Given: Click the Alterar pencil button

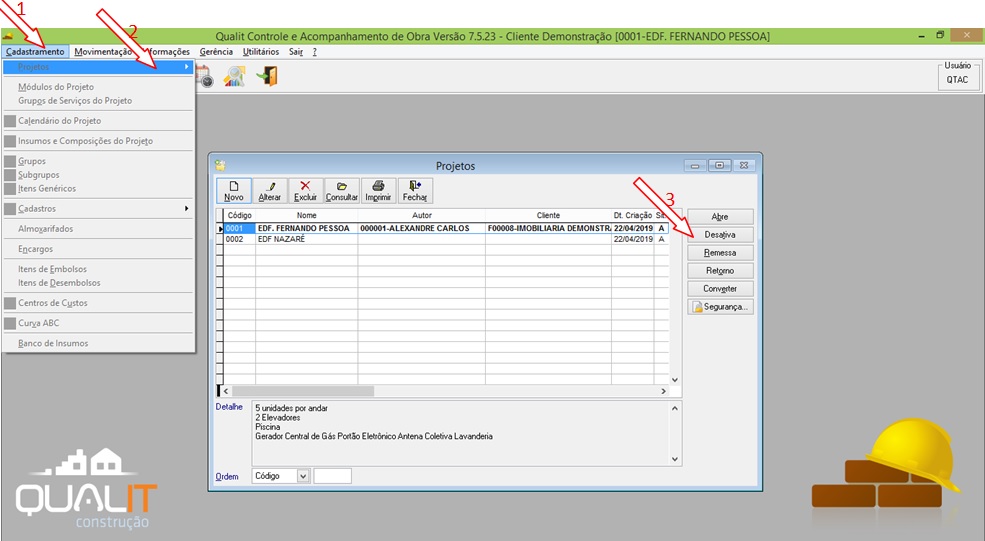Looking at the screenshot, I should tap(269, 190).
